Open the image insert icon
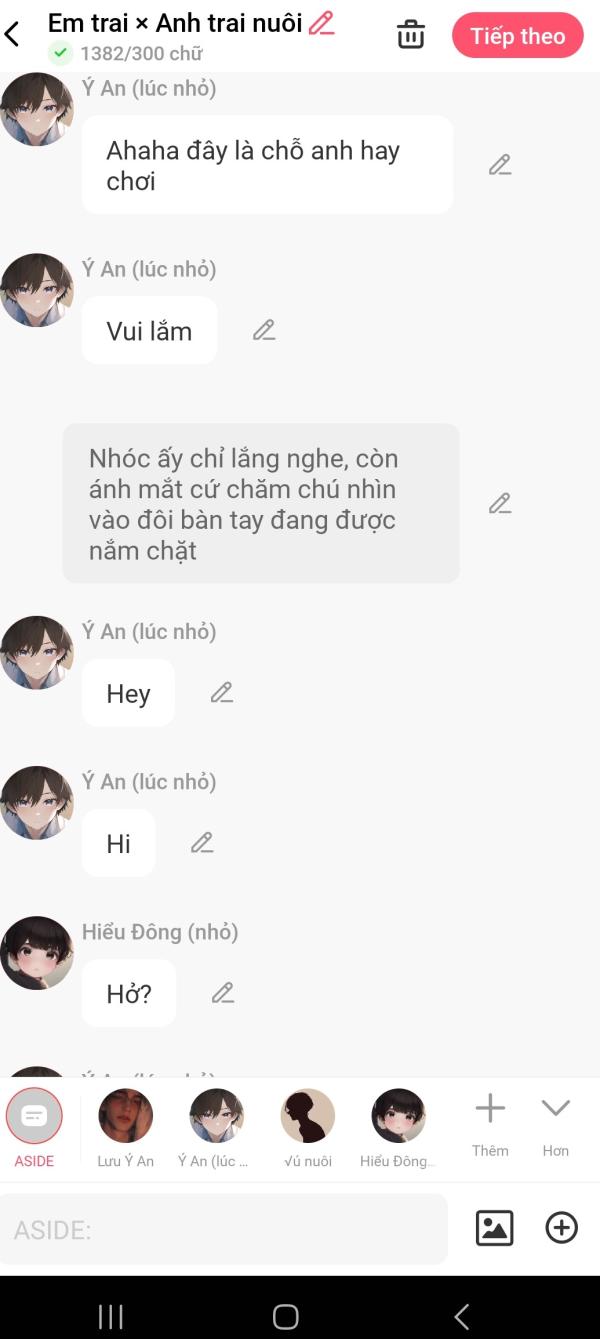Viewport: 600px width, 1339px height. (494, 1227)
